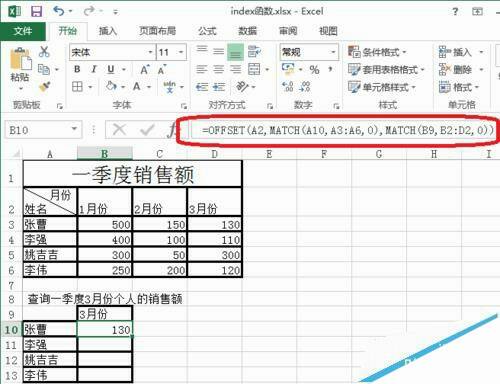The height and width of the screenshot is (384, 500).
Task: Click the formula bar Enter checkmark button
Action: click(x=147, y=130)
